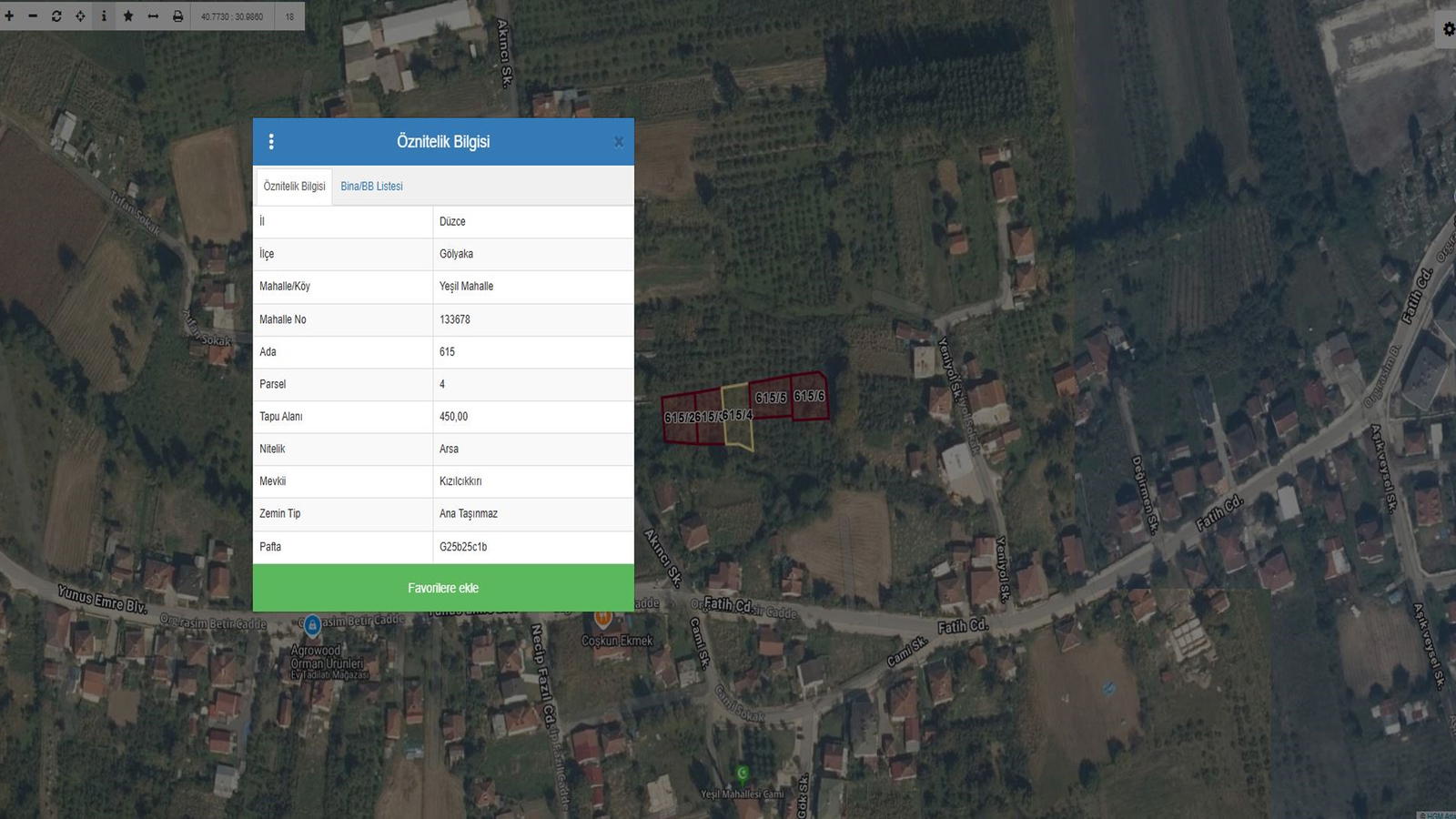Open settings gear at top right

tap(1448, 29)
